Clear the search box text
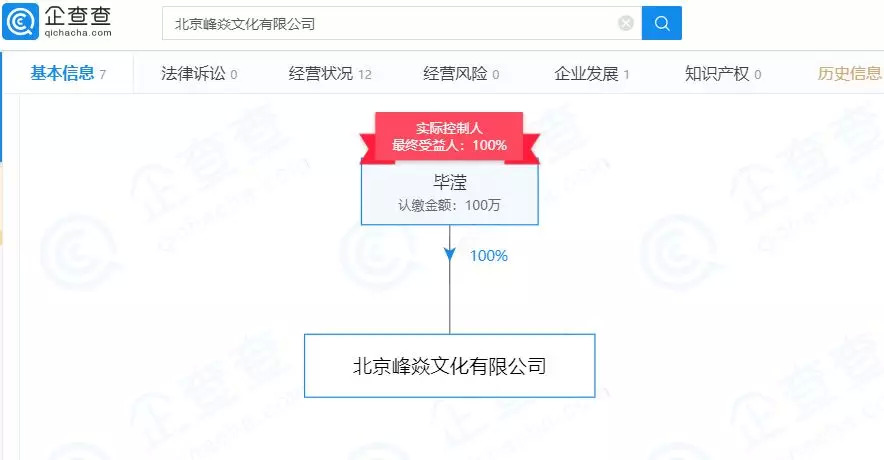884x460 pixels. [x=626, y=23]
